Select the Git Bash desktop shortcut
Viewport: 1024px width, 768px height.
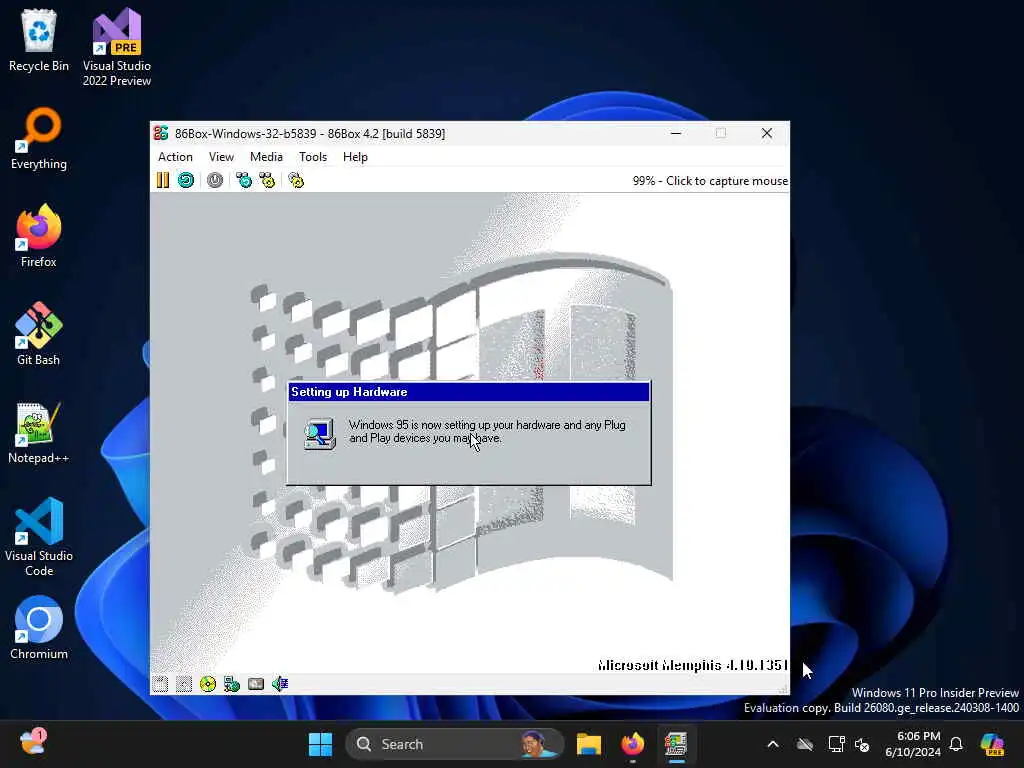(39, 334)
